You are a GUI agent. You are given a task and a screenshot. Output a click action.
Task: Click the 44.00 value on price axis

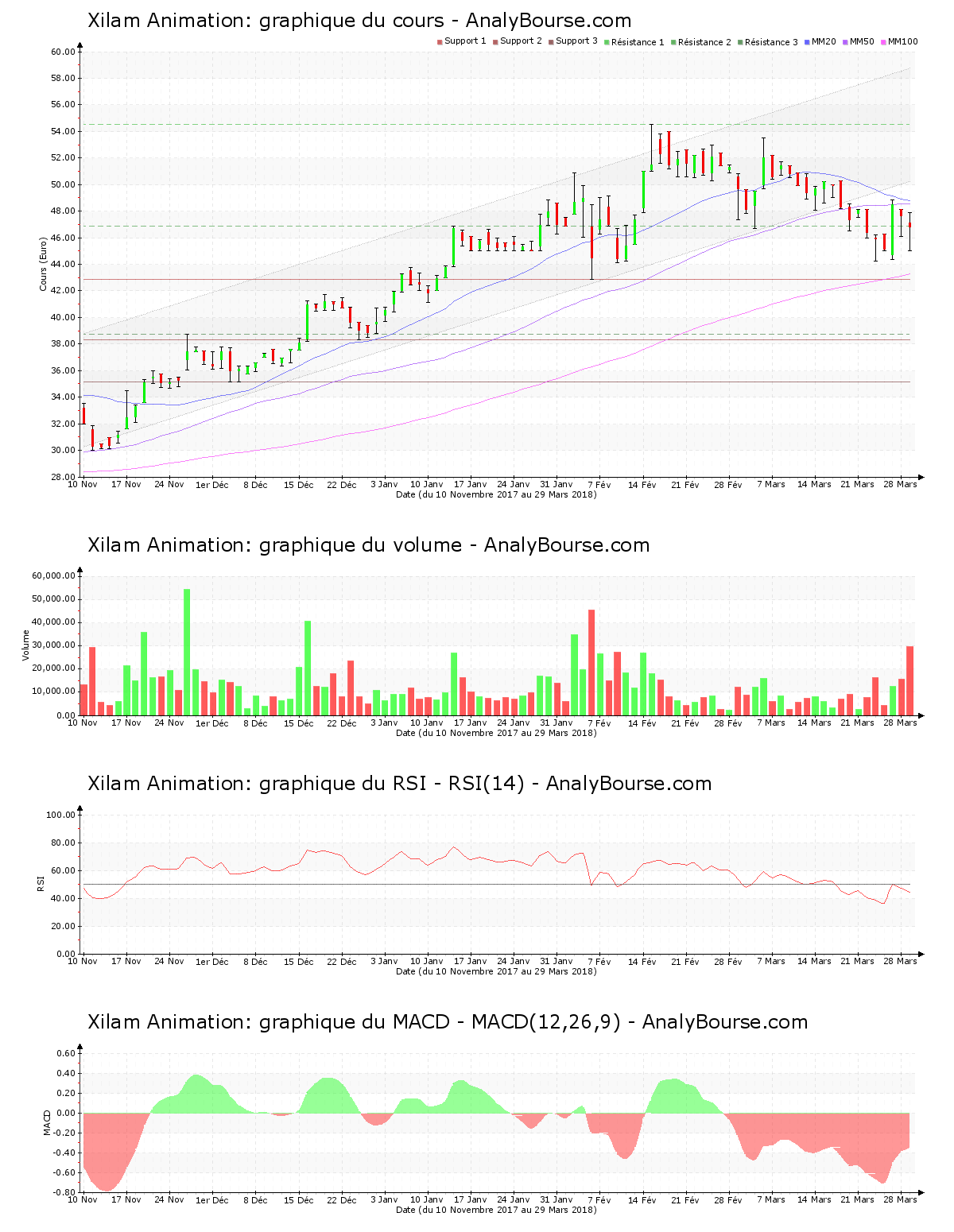pyautogui.click(x=63, y=264)
